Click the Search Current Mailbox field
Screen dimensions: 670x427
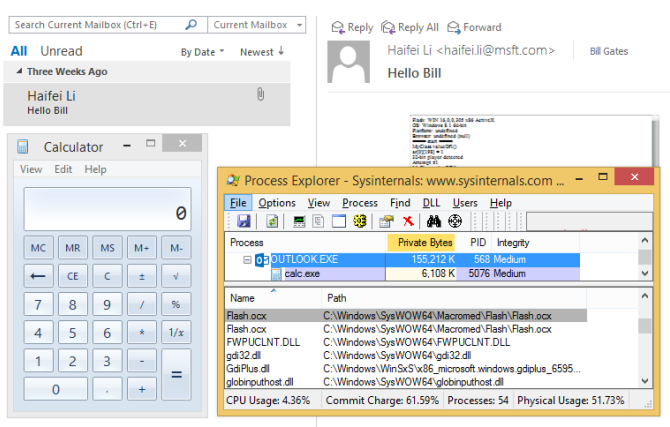100,24
